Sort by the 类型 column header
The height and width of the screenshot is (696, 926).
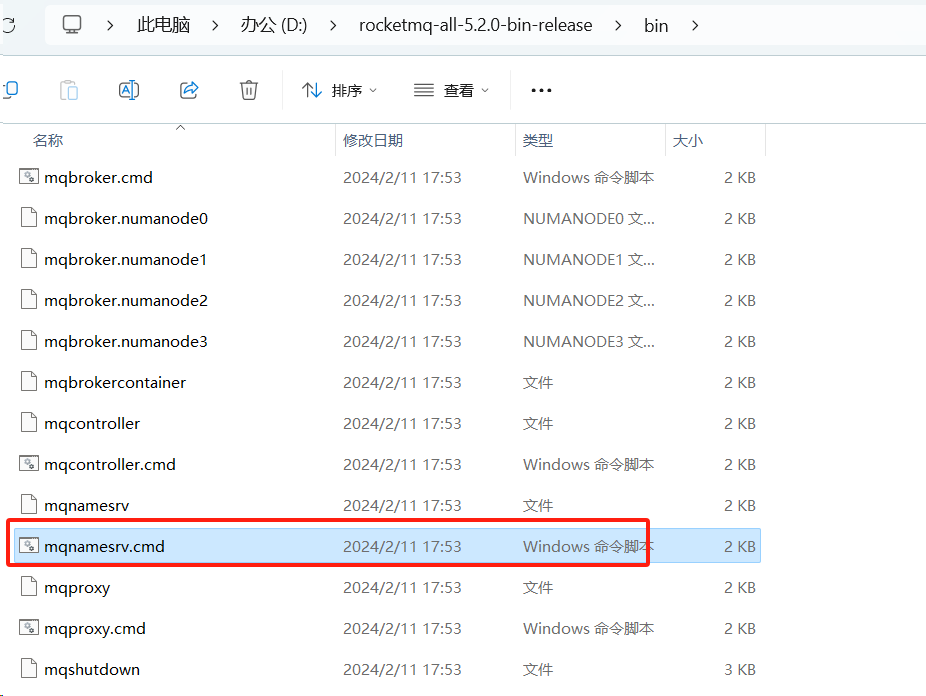(538, 140)
